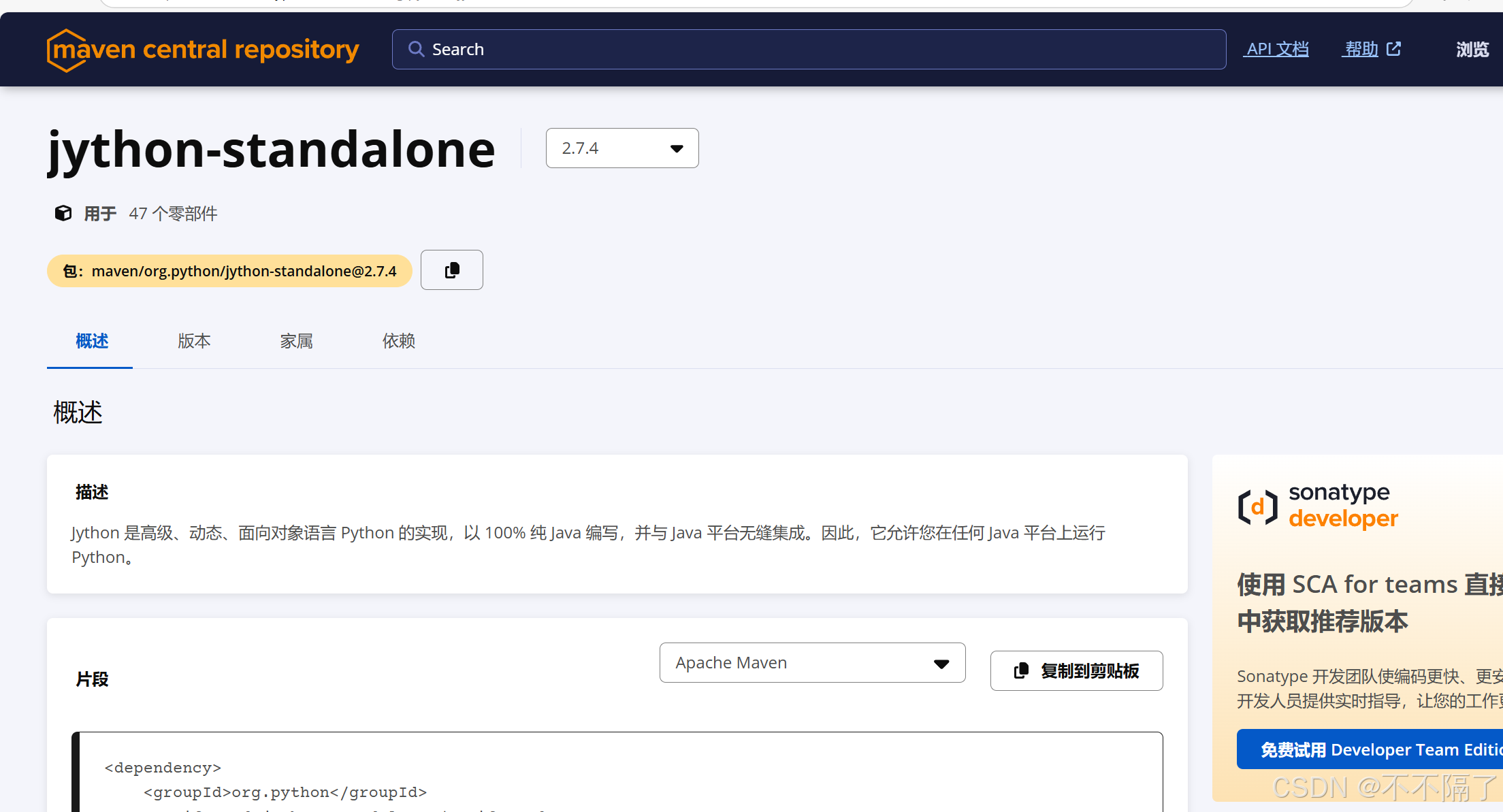This screenshot has height=812, width=1503.
Task: Click the yellow package badge maven/org.python/jython-standalone@2.7.4
Action: (x=229, y=270)
